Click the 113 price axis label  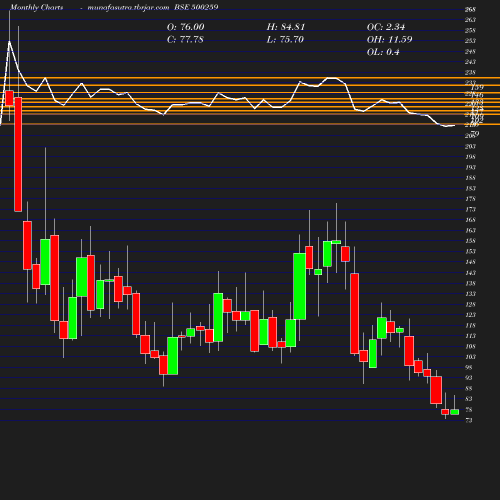coord(470,336)
